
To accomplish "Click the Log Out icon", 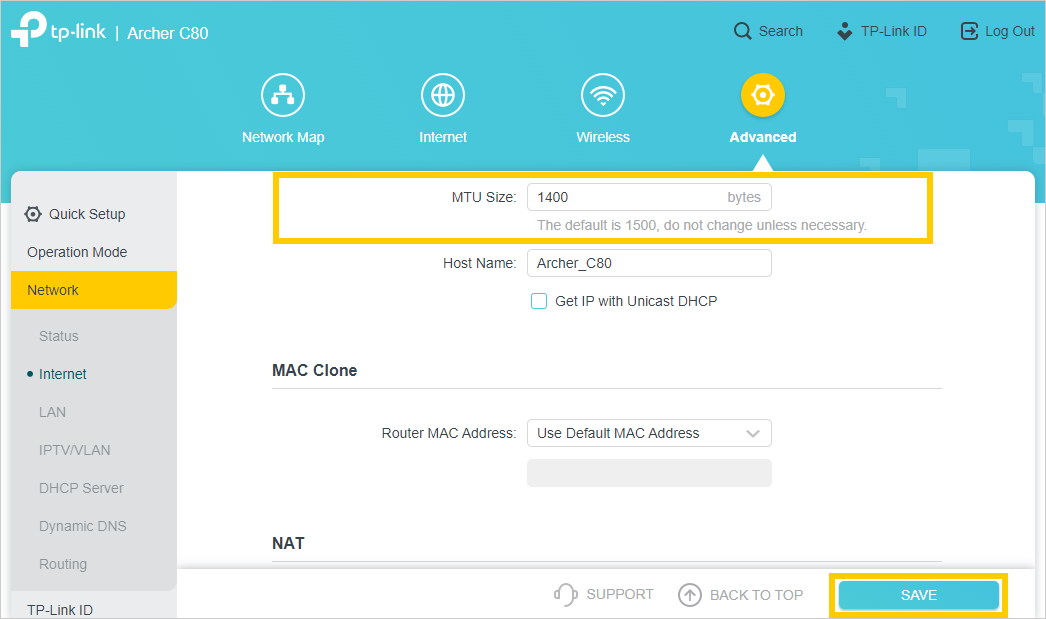I will pos(969,31).
